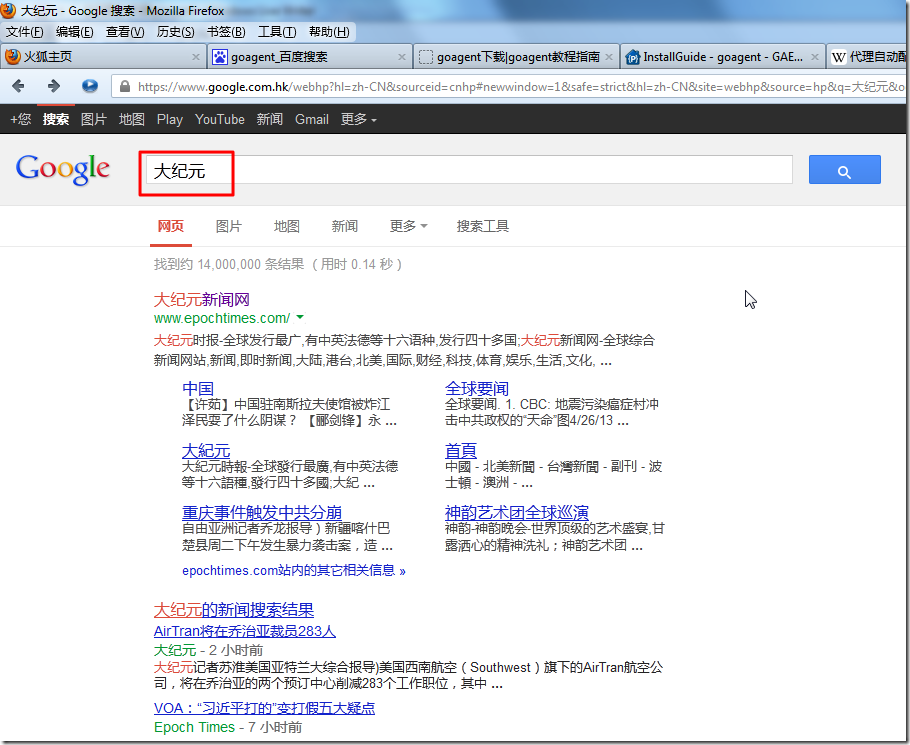
Task: Click into the Google search input field
Action: click(x=469, y=170)
